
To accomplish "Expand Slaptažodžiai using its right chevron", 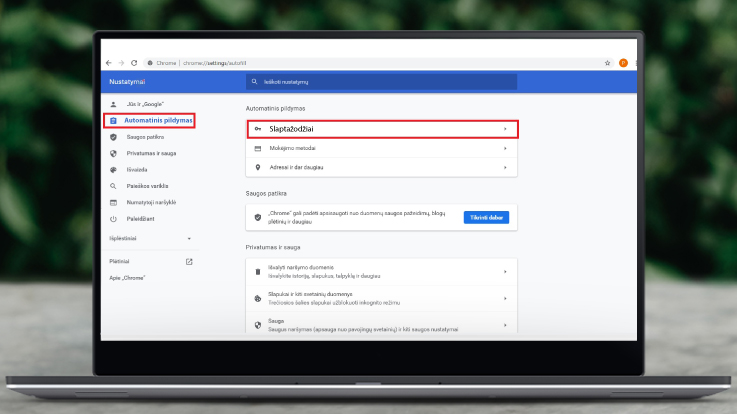I will [x=505, y=129].
